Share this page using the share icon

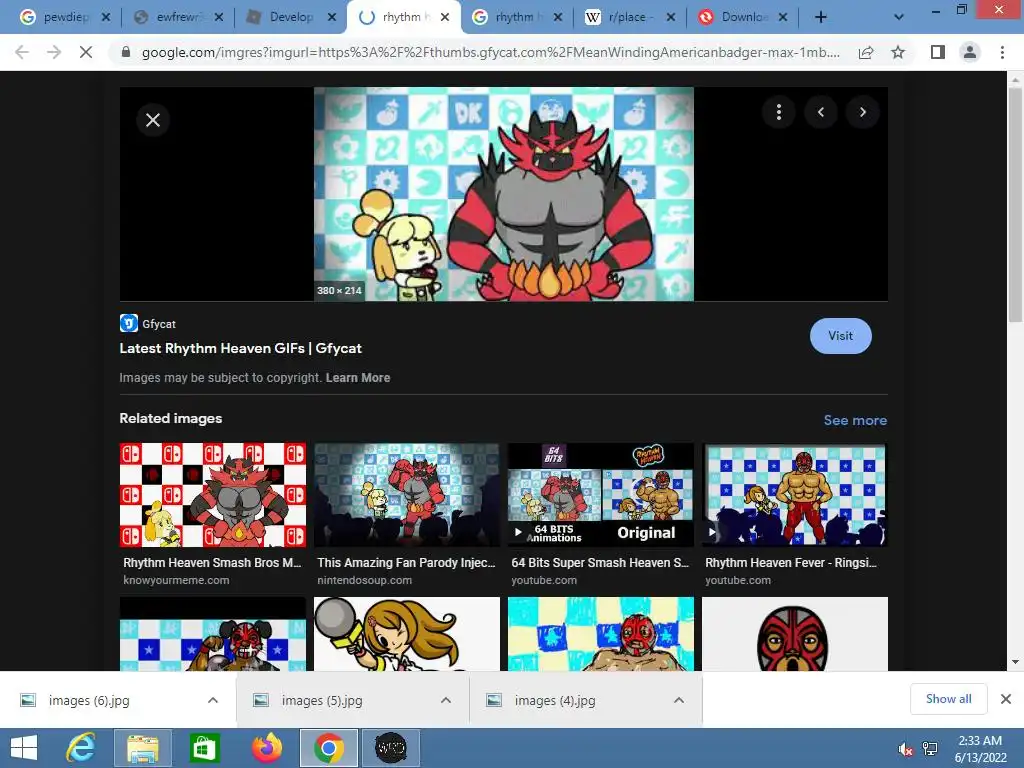(x=866, y=52)
